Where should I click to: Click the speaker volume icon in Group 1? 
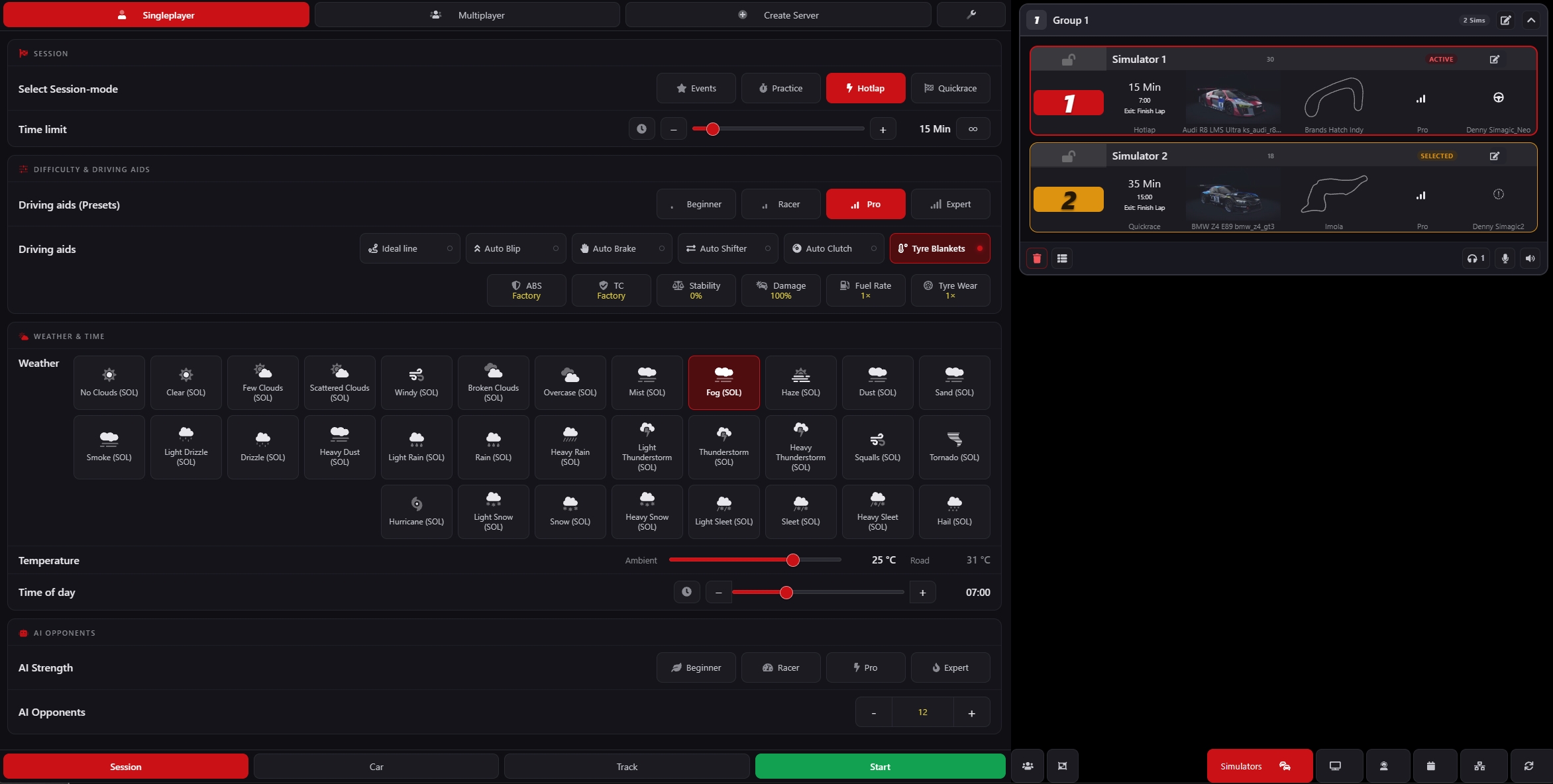click(x=1530, y=258)
